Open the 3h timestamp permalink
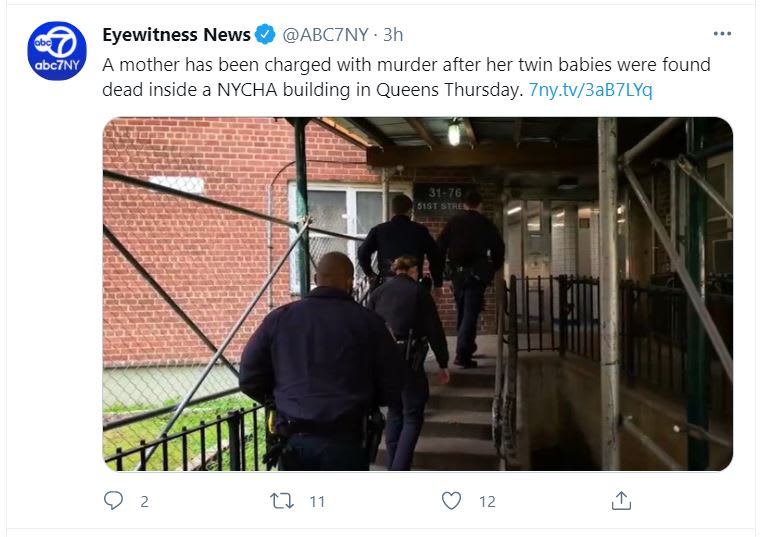 coord(393,35)
